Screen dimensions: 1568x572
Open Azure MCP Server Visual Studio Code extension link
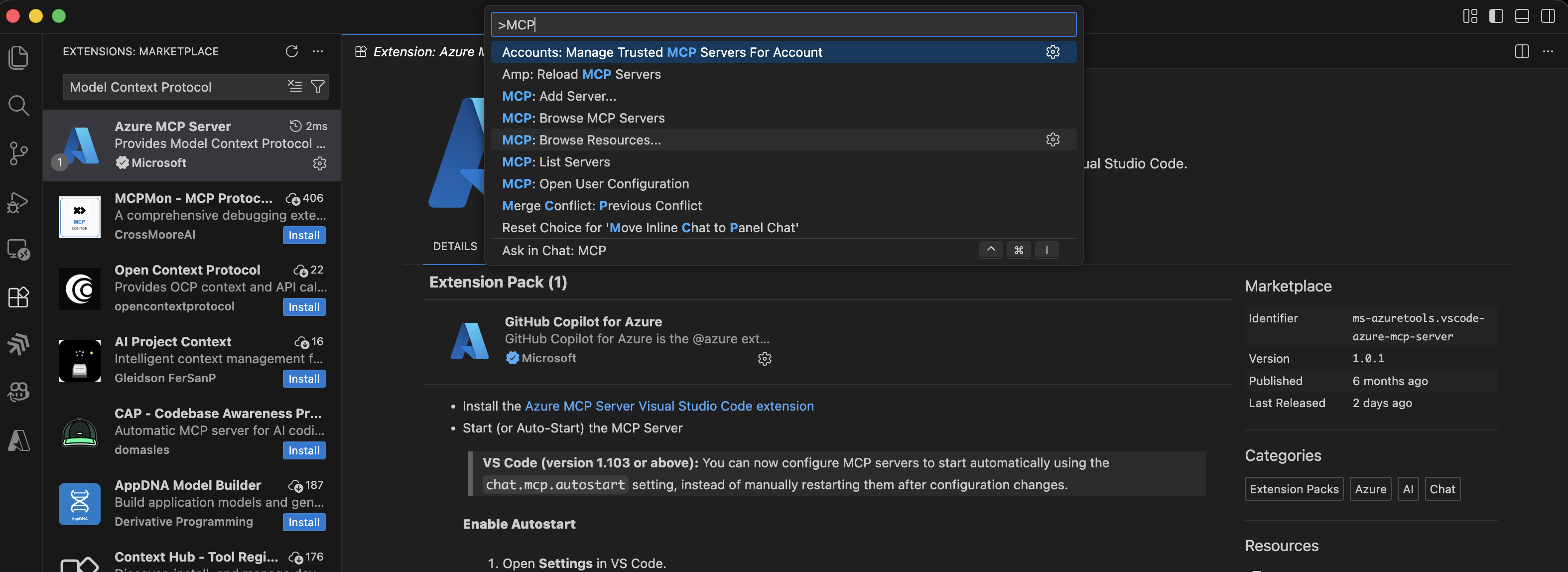[669, 406]
